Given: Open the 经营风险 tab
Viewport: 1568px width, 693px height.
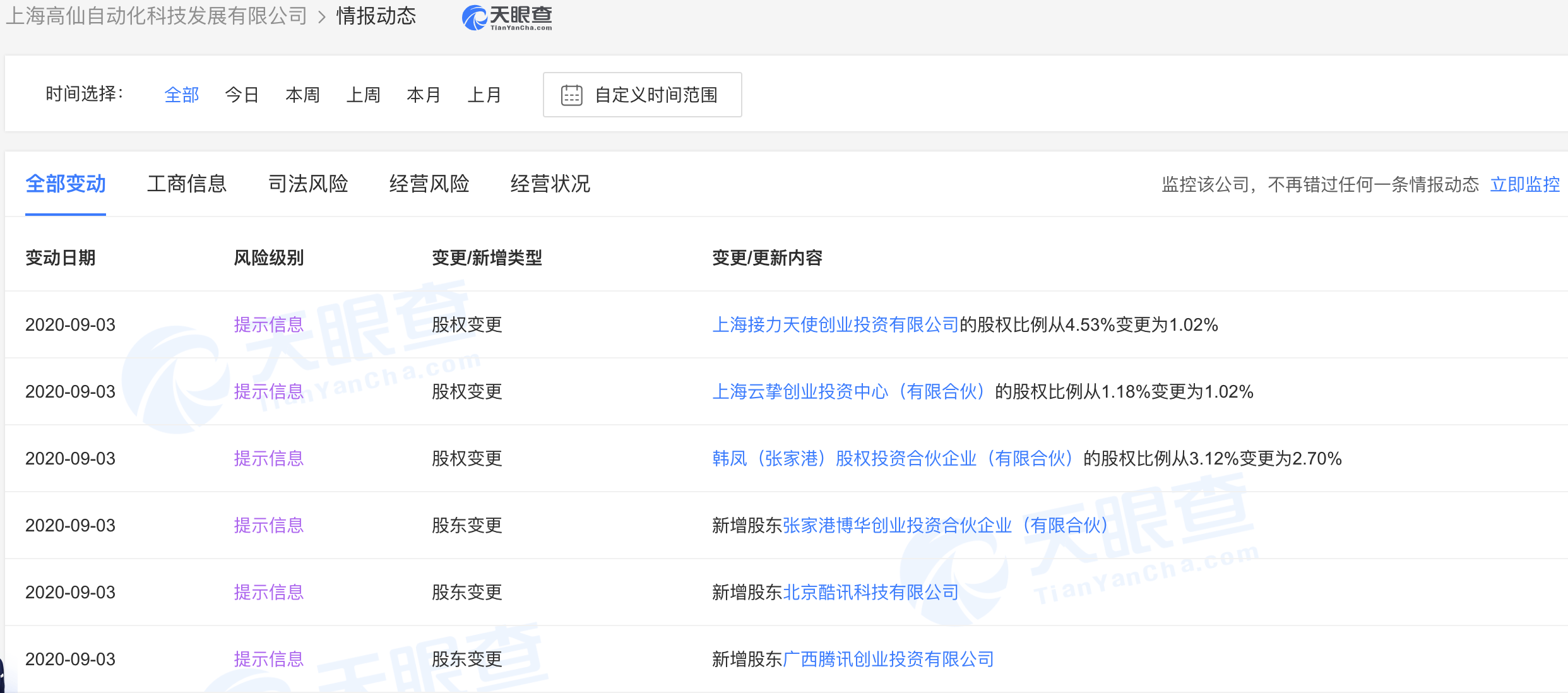Looking at the screenshot, I should 429,184.
